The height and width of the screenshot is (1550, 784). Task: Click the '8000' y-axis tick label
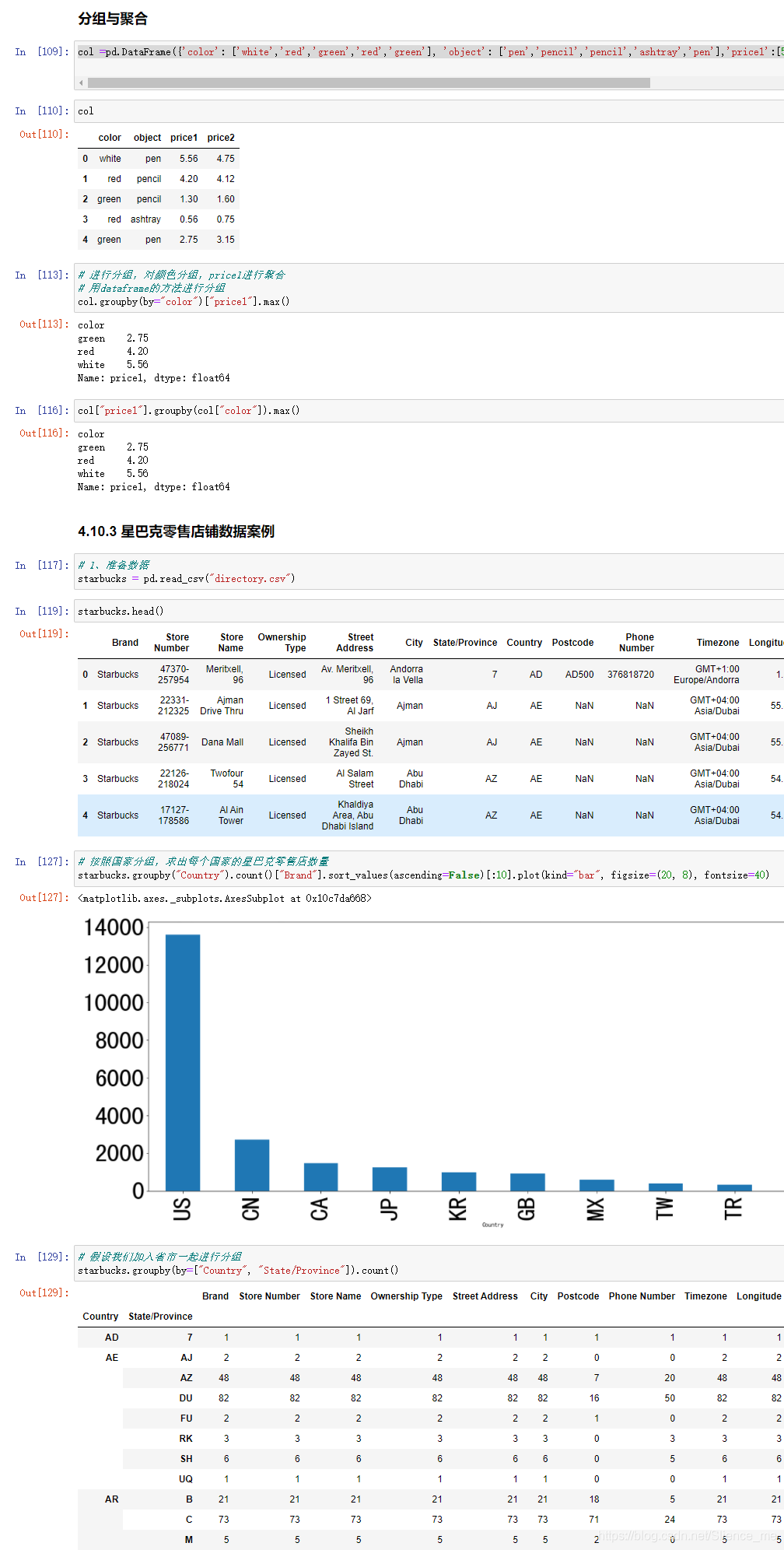119,1041
